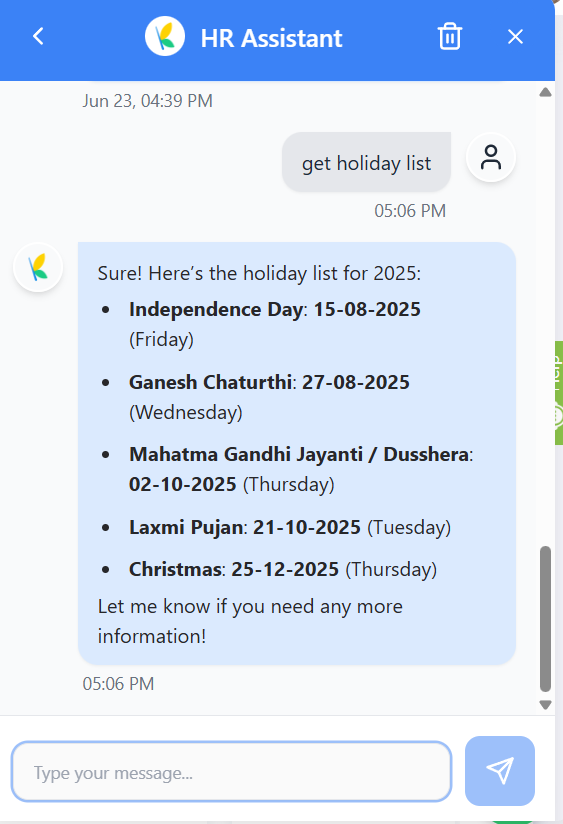Click the chat scrollbar thumb
The width and height of the screenshot is (563, 824).
[x=545, y=619]
